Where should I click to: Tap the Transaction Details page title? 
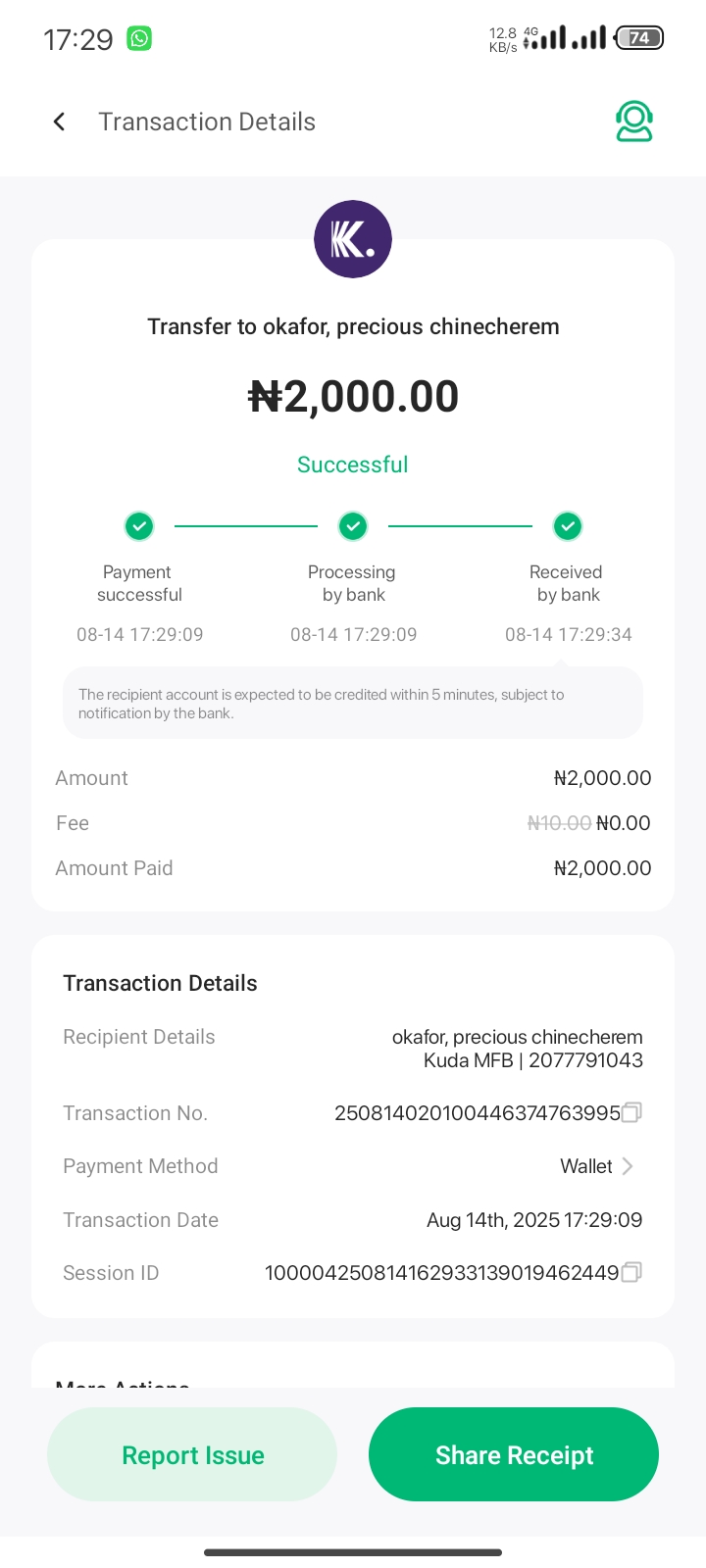point(207,122)
